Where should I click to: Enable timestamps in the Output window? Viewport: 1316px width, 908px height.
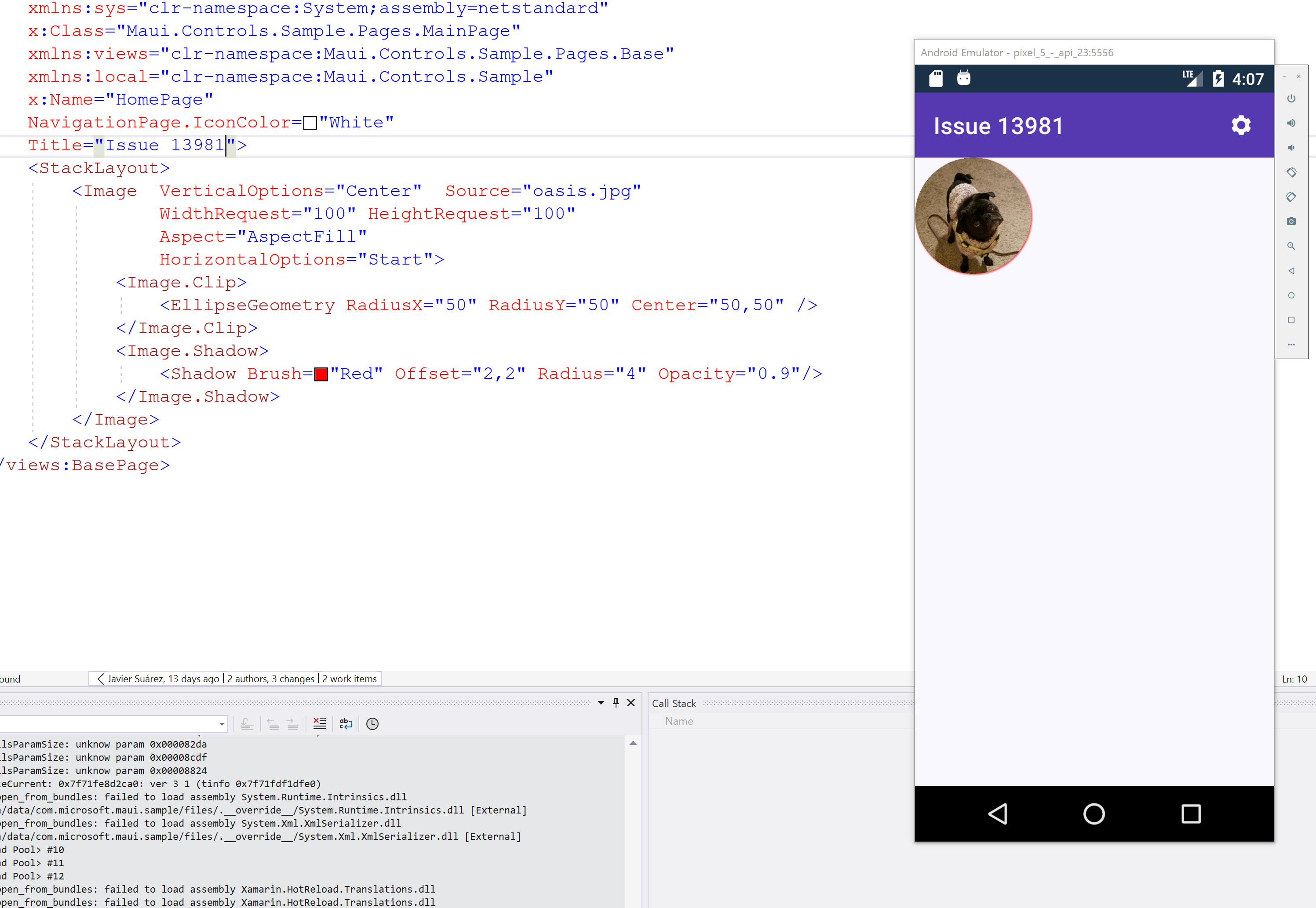coord(372,723)
